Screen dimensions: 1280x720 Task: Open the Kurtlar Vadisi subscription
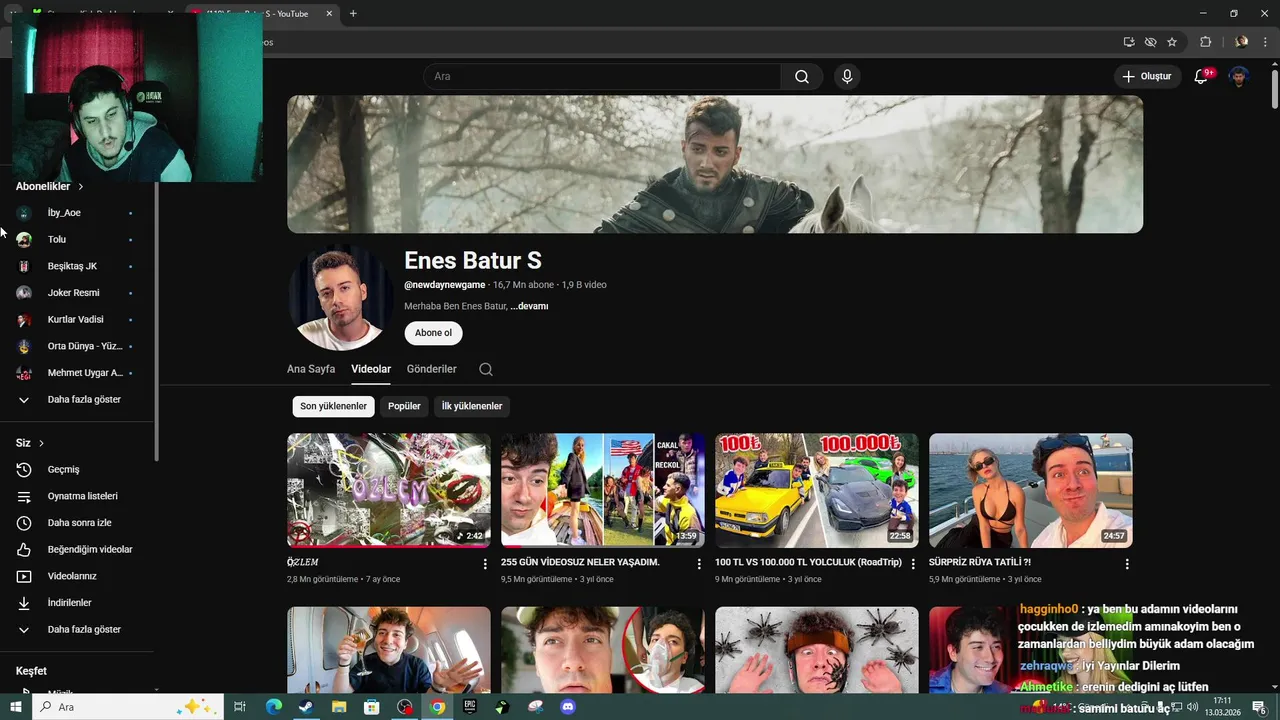pyautogui.click(x=77, y=320)
